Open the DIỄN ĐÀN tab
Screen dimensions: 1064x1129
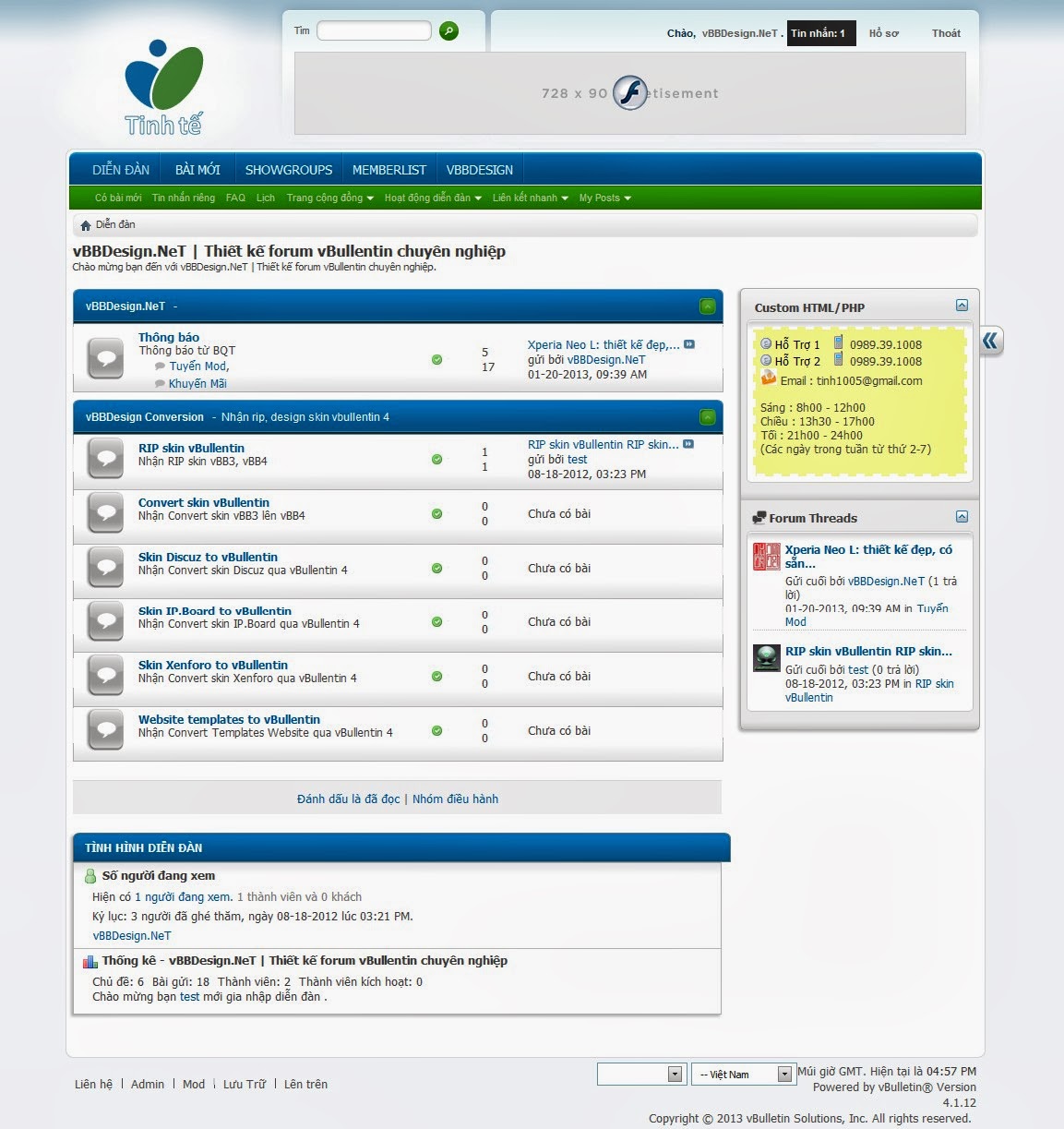point(121,170)
